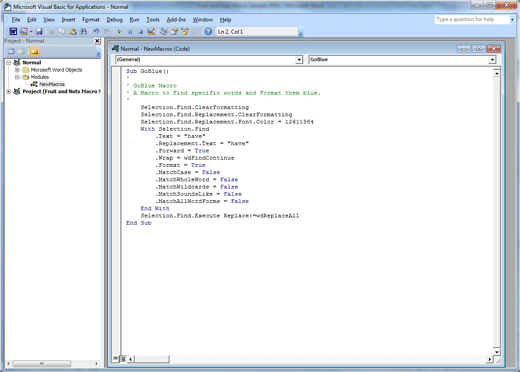Open the Insert menu
The image size is (520, 372).
(x=68, y=20)
